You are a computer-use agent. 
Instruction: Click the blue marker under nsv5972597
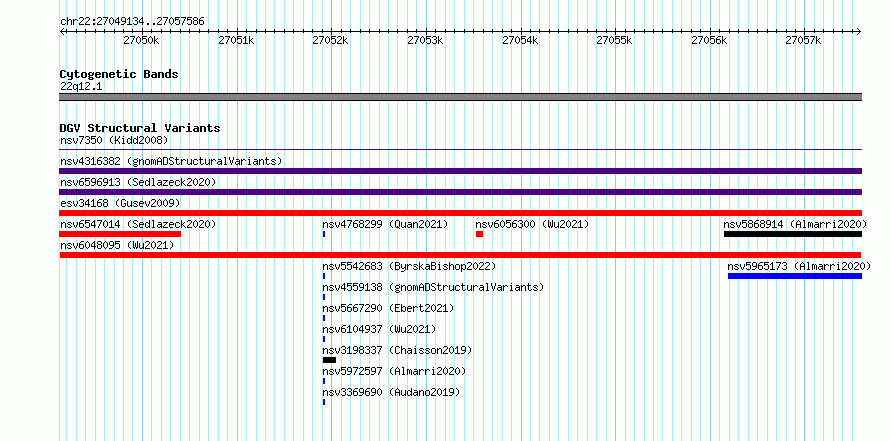click(x=324, y=381)
